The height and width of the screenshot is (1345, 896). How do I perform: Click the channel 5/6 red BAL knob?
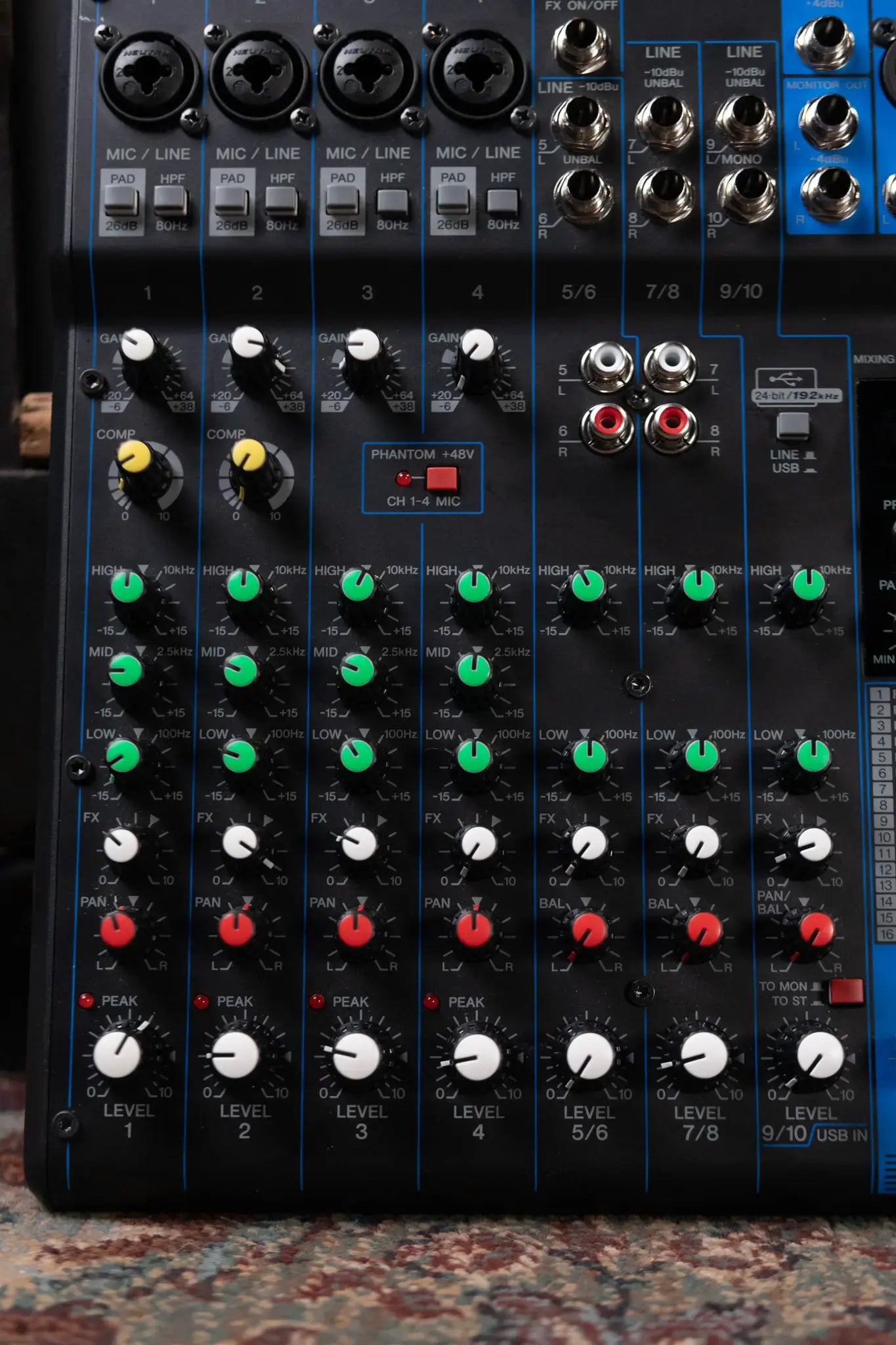click(x=589, y=931)
